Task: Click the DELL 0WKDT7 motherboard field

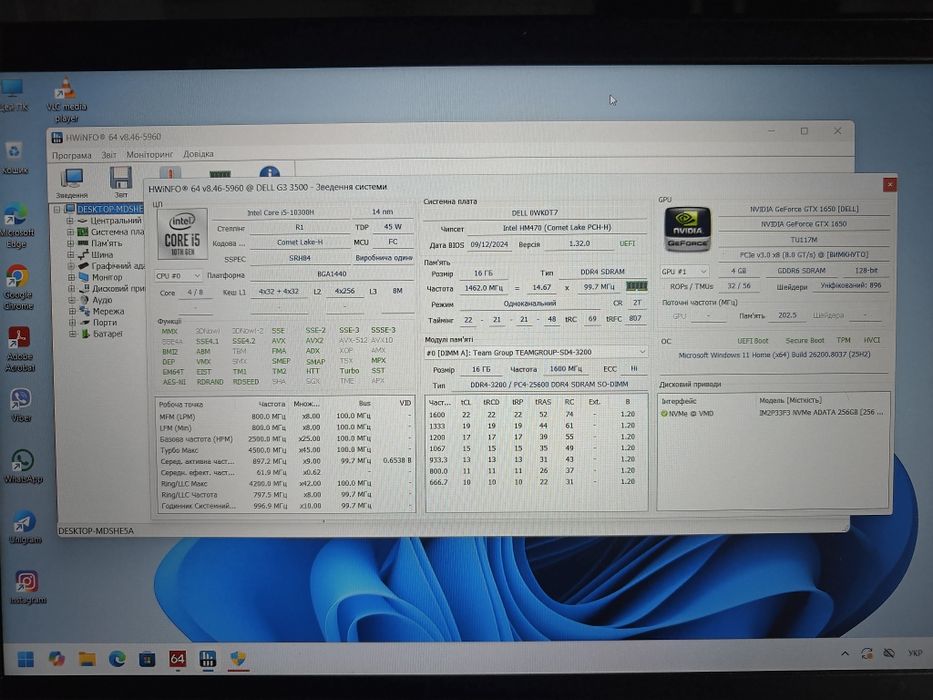Action: pos(534,212)
